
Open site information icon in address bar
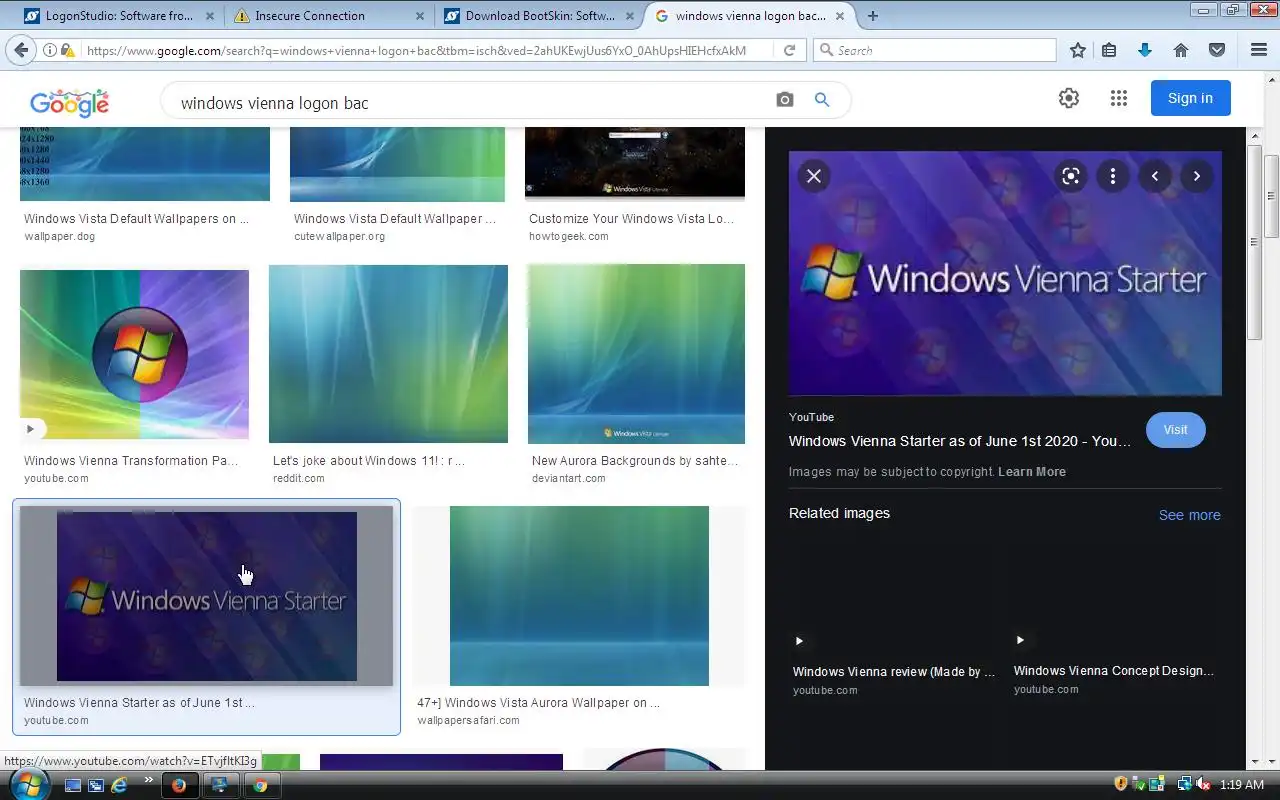point(49,50)
